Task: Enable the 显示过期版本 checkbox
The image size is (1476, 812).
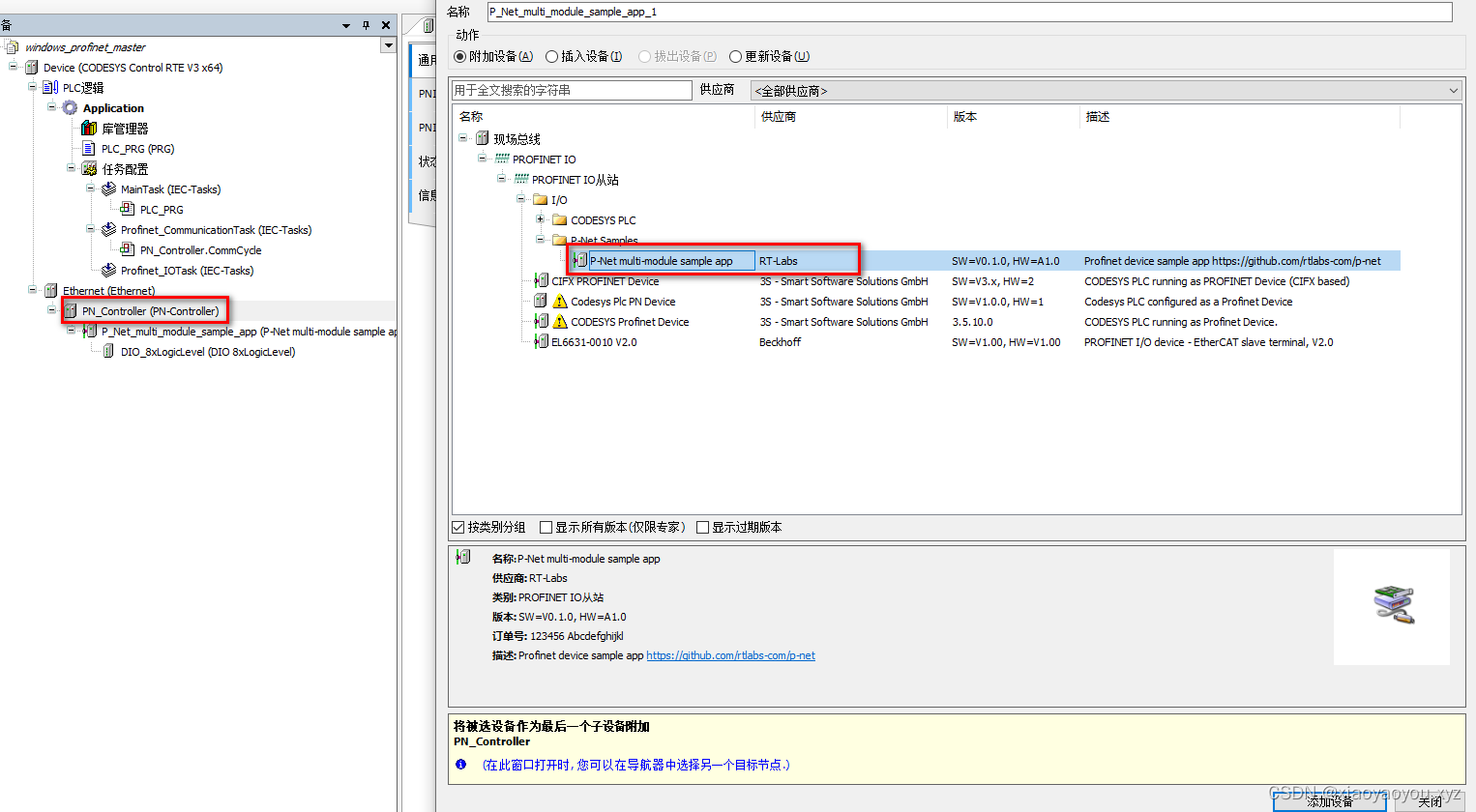Action: pos(702,528)
